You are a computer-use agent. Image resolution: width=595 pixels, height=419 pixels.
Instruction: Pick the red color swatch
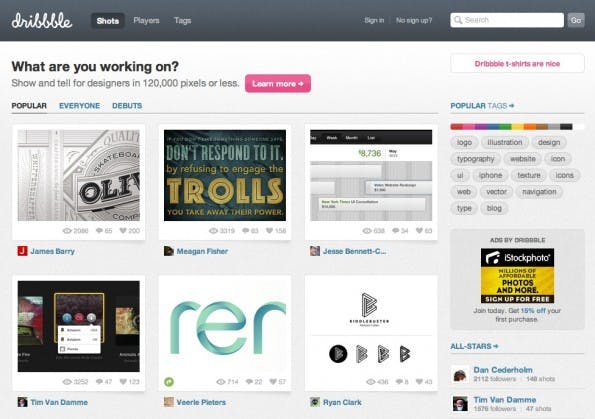(x=456, y=127)
